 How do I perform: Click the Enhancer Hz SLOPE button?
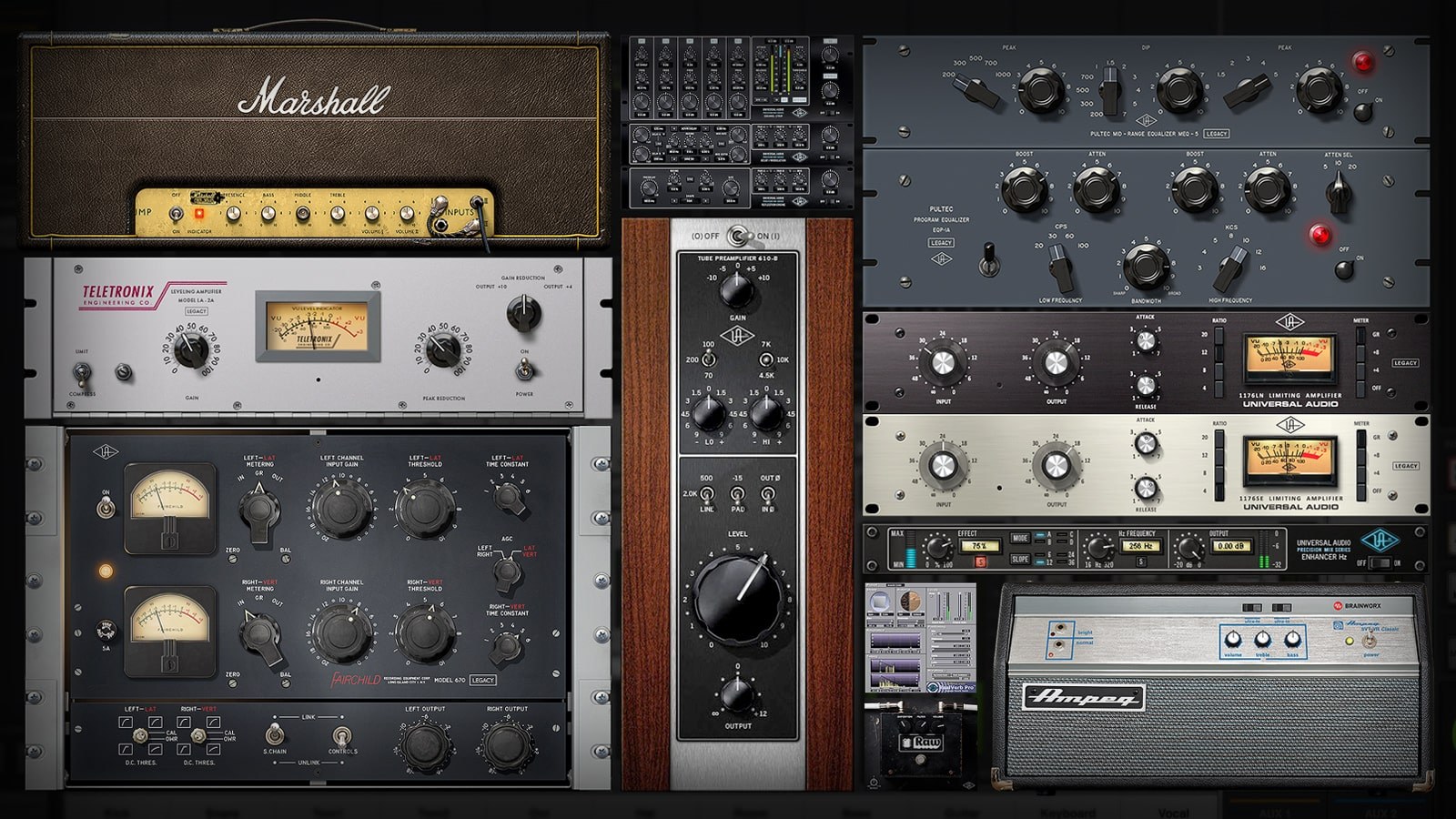pos(1020,559)
